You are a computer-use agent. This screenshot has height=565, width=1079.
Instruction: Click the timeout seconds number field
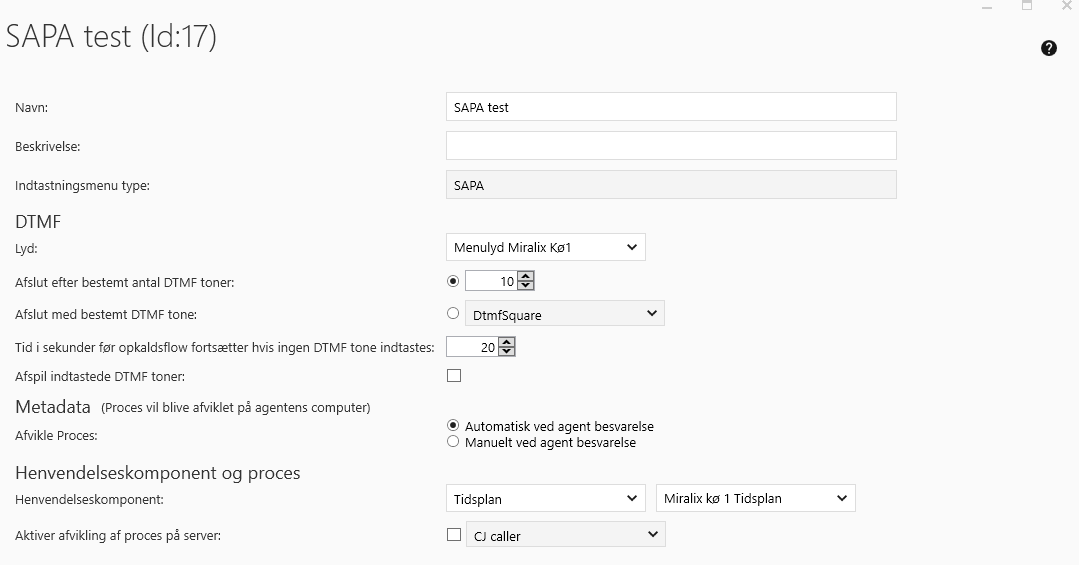(x=471, y=347)
